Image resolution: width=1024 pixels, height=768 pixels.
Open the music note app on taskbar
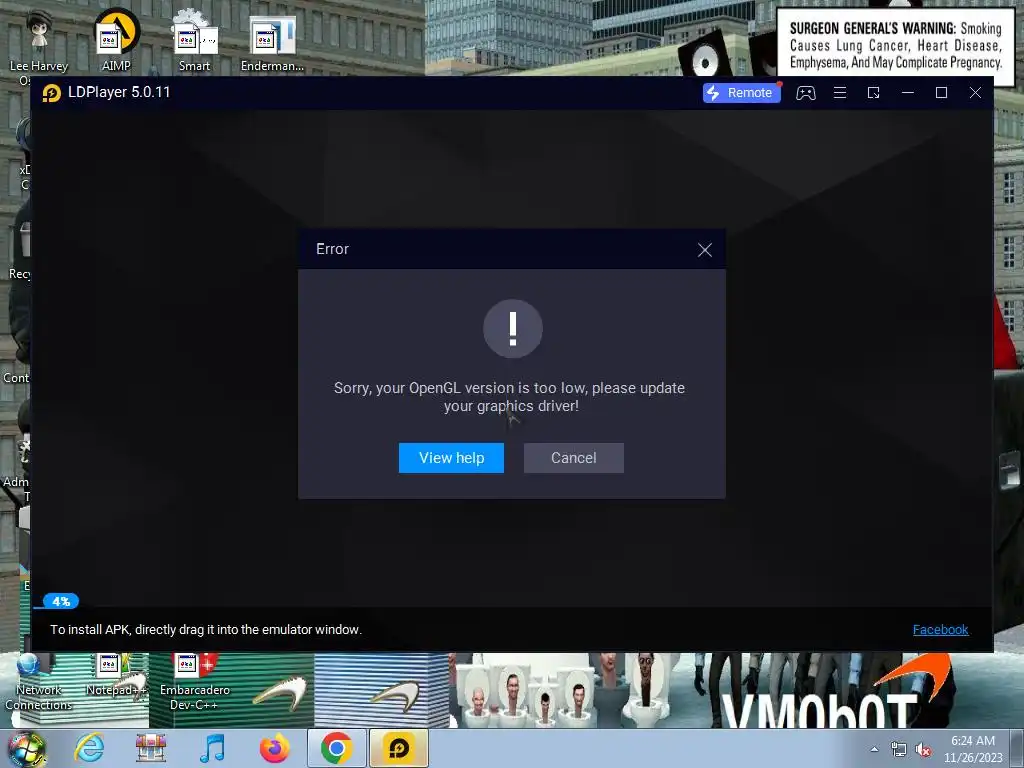click(x=212, y=748)
